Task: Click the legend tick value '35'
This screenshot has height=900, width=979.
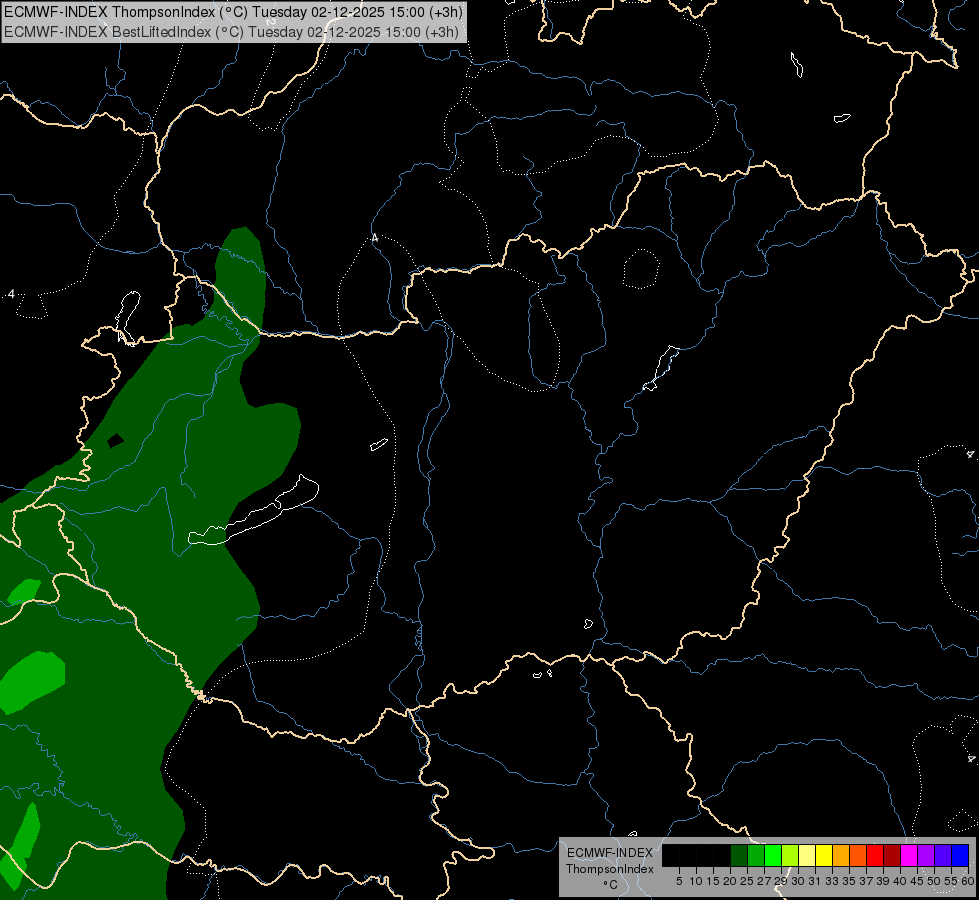Action: point(849,881)
